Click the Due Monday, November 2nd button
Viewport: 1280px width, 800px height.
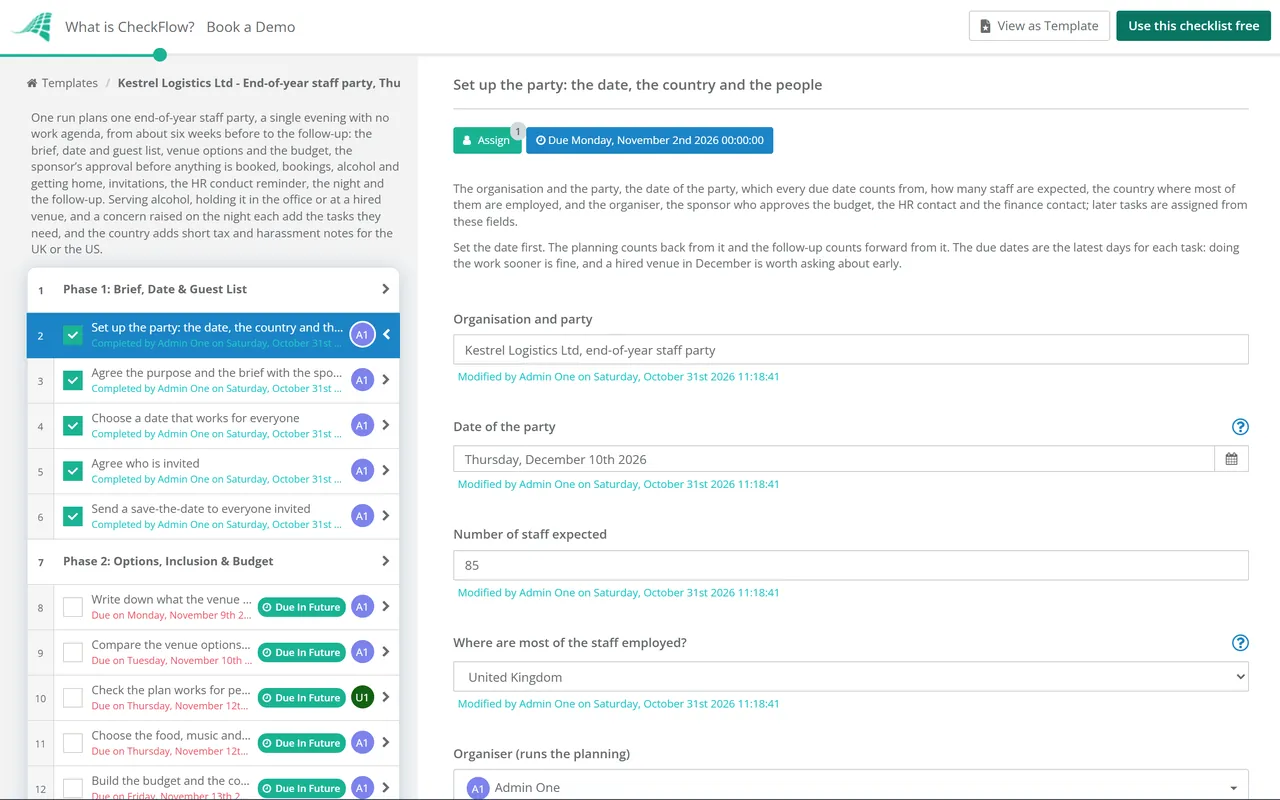click(x=650, y=140)
